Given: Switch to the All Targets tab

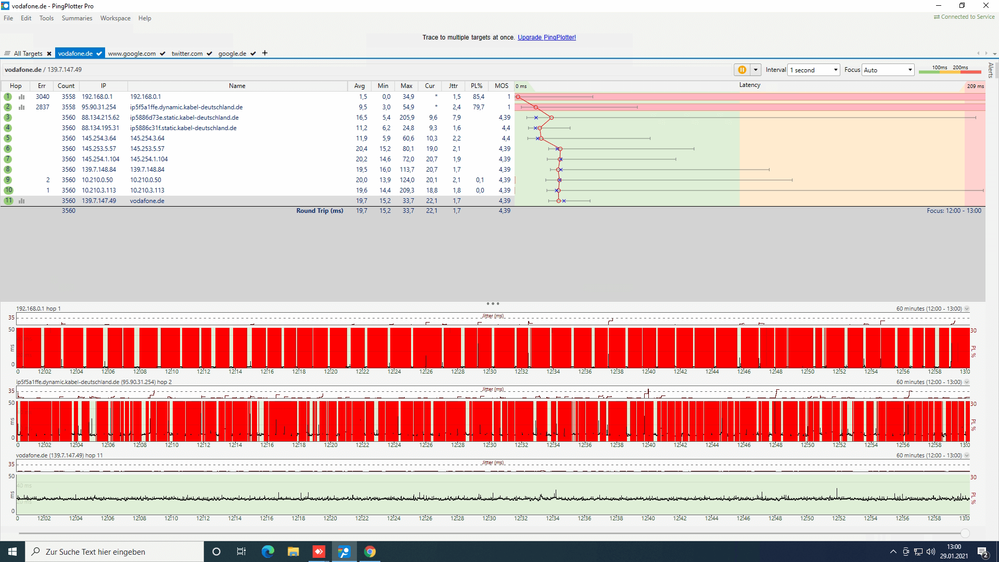Looking at the screenshot, I should tap(28, 54).
